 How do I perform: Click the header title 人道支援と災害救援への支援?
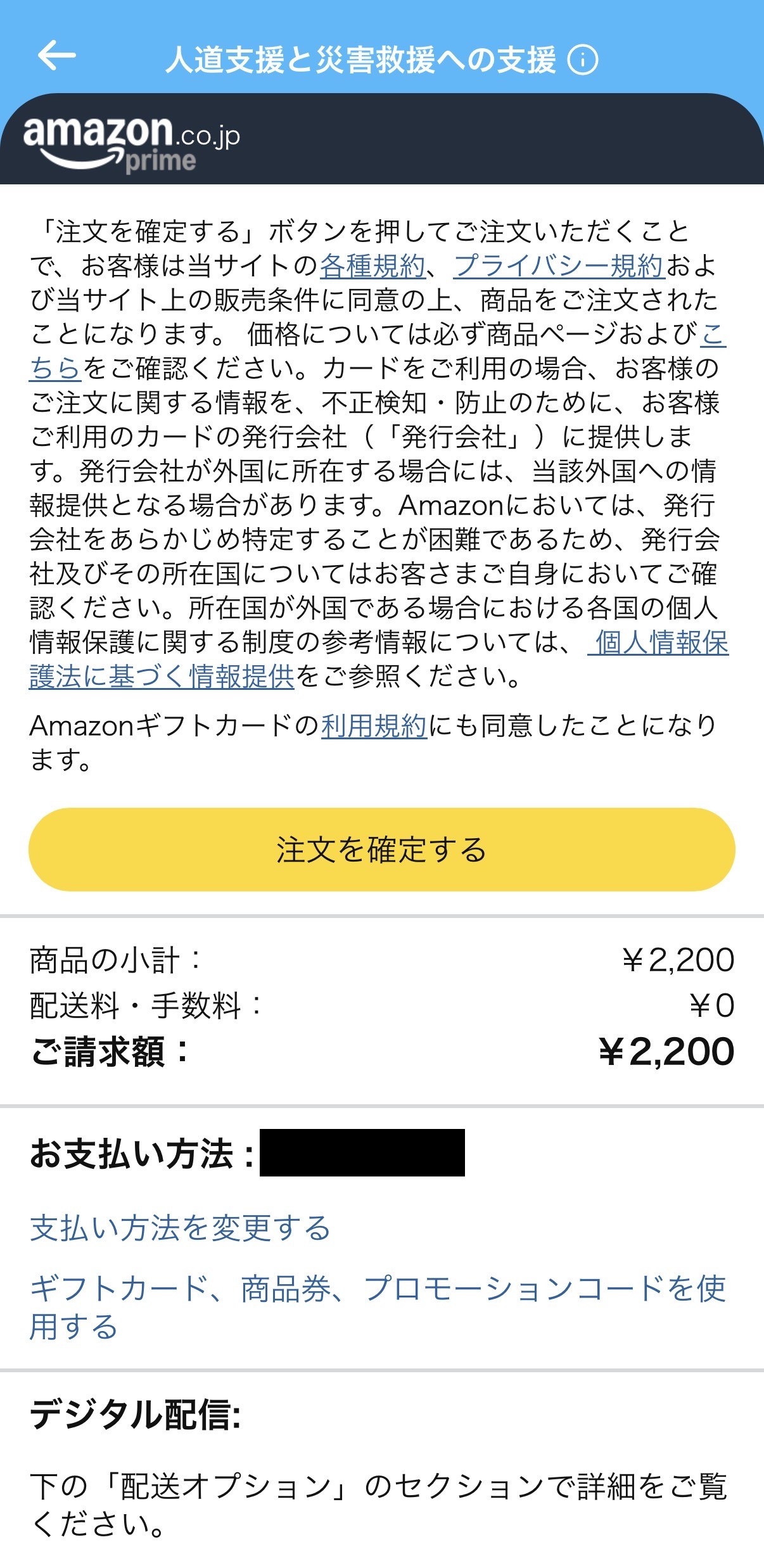click(x=360, y=60)
